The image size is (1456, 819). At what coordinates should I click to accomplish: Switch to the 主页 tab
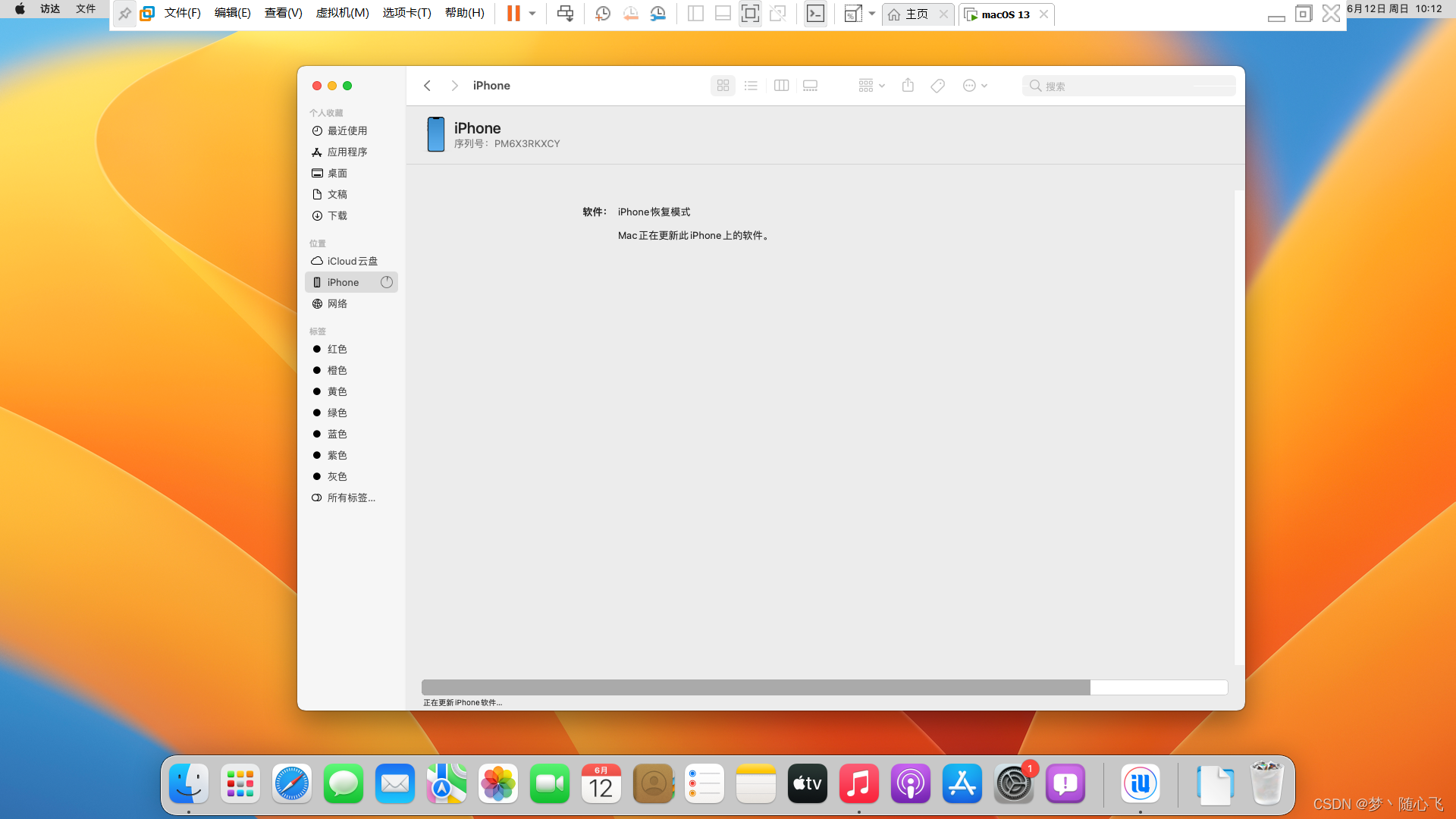point(917,14)
